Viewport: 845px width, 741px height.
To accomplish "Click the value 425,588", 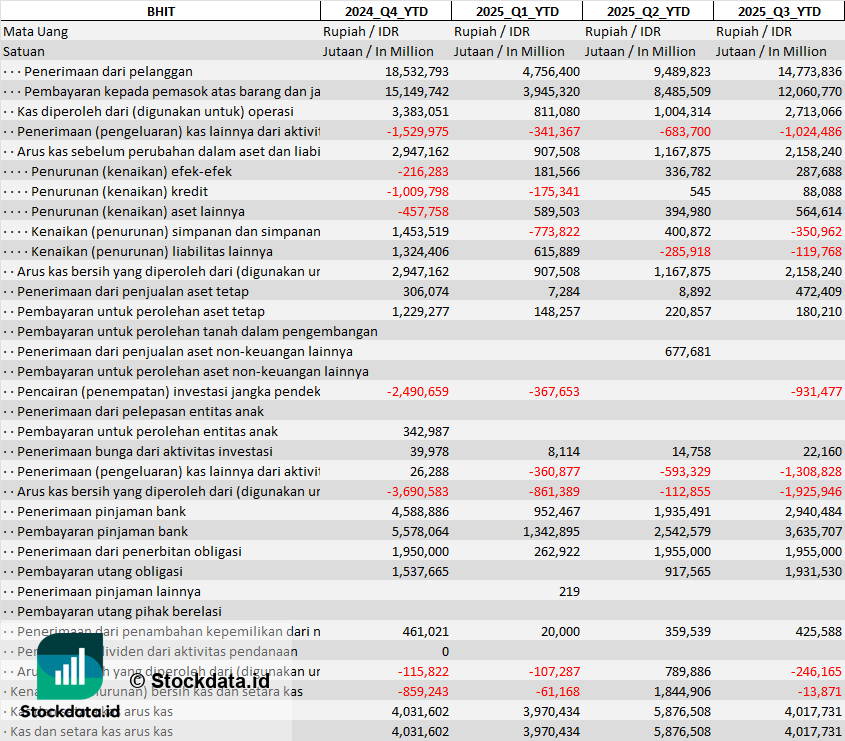I will pos(819,631).
